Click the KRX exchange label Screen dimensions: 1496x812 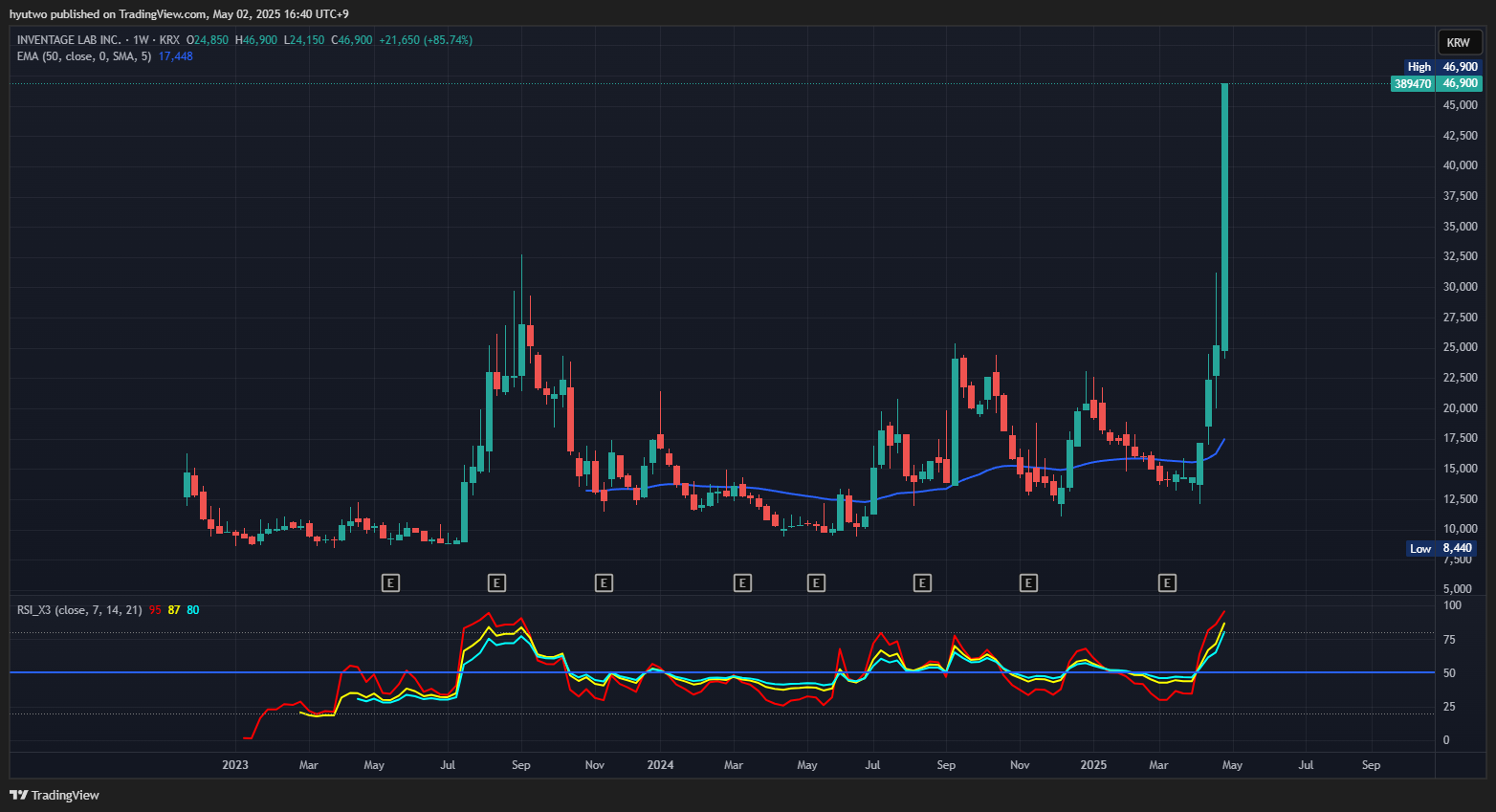coord(169,40)
